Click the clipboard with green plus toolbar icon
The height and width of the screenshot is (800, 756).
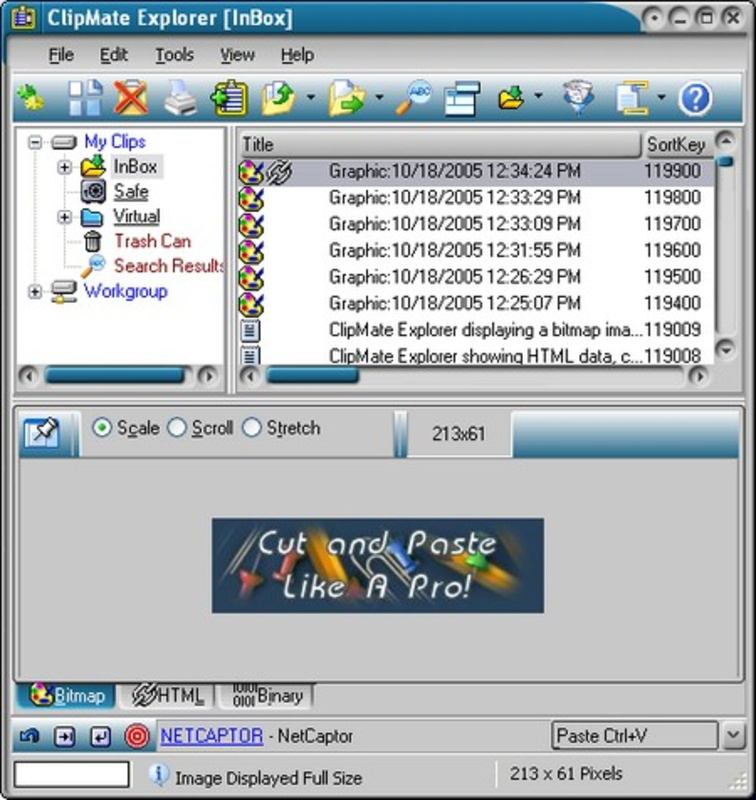pyautogui.click(x=230, y=97)
